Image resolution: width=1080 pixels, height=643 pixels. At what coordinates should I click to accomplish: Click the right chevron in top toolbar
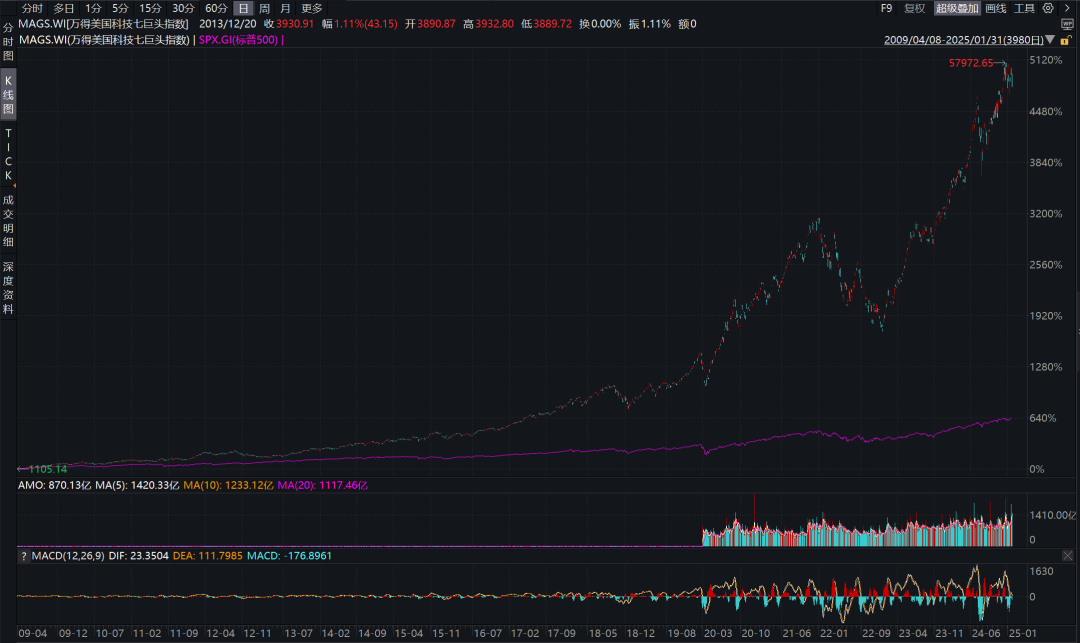point(1066,8)
